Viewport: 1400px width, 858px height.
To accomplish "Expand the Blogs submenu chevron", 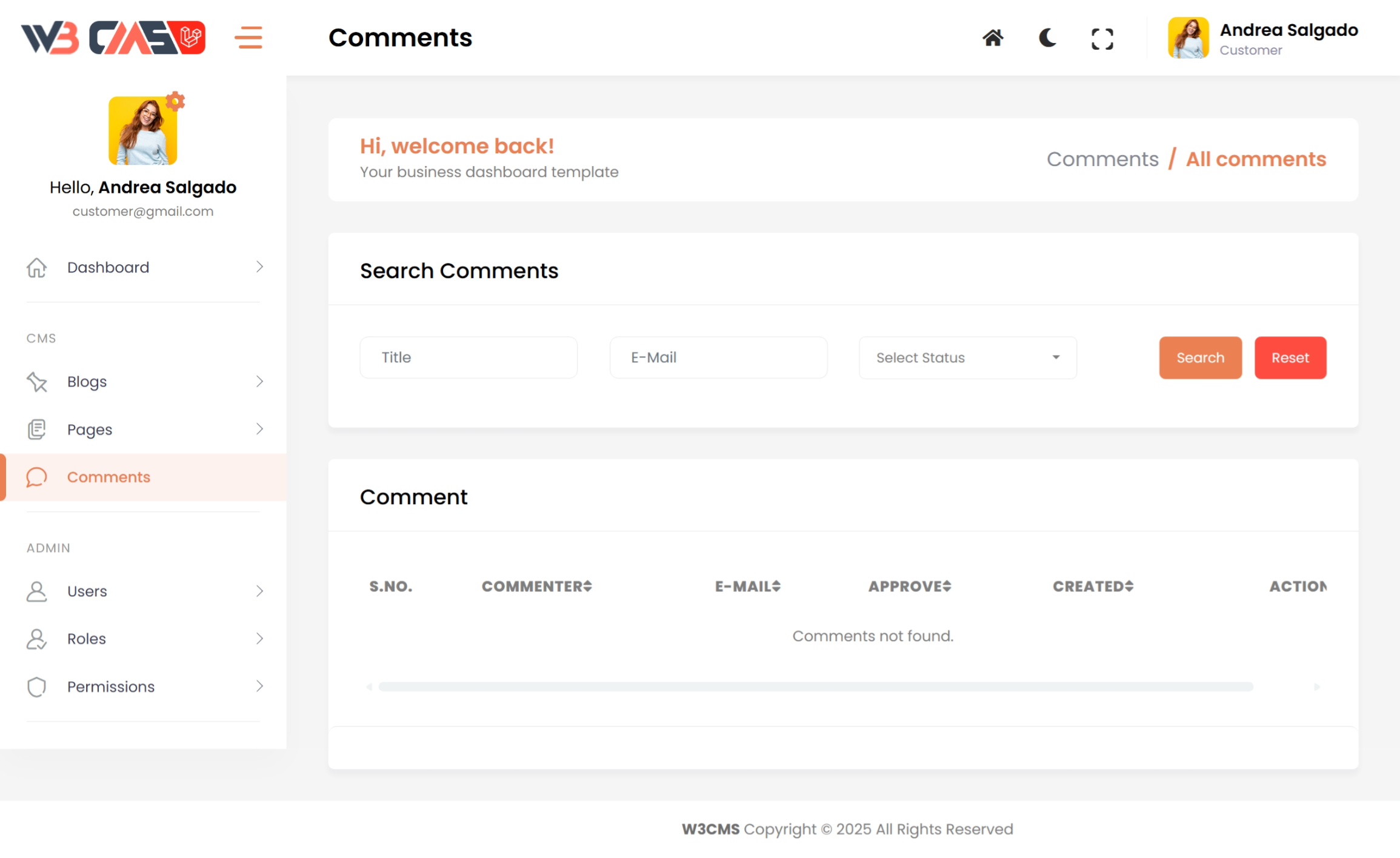I will [x=259, y=381].
